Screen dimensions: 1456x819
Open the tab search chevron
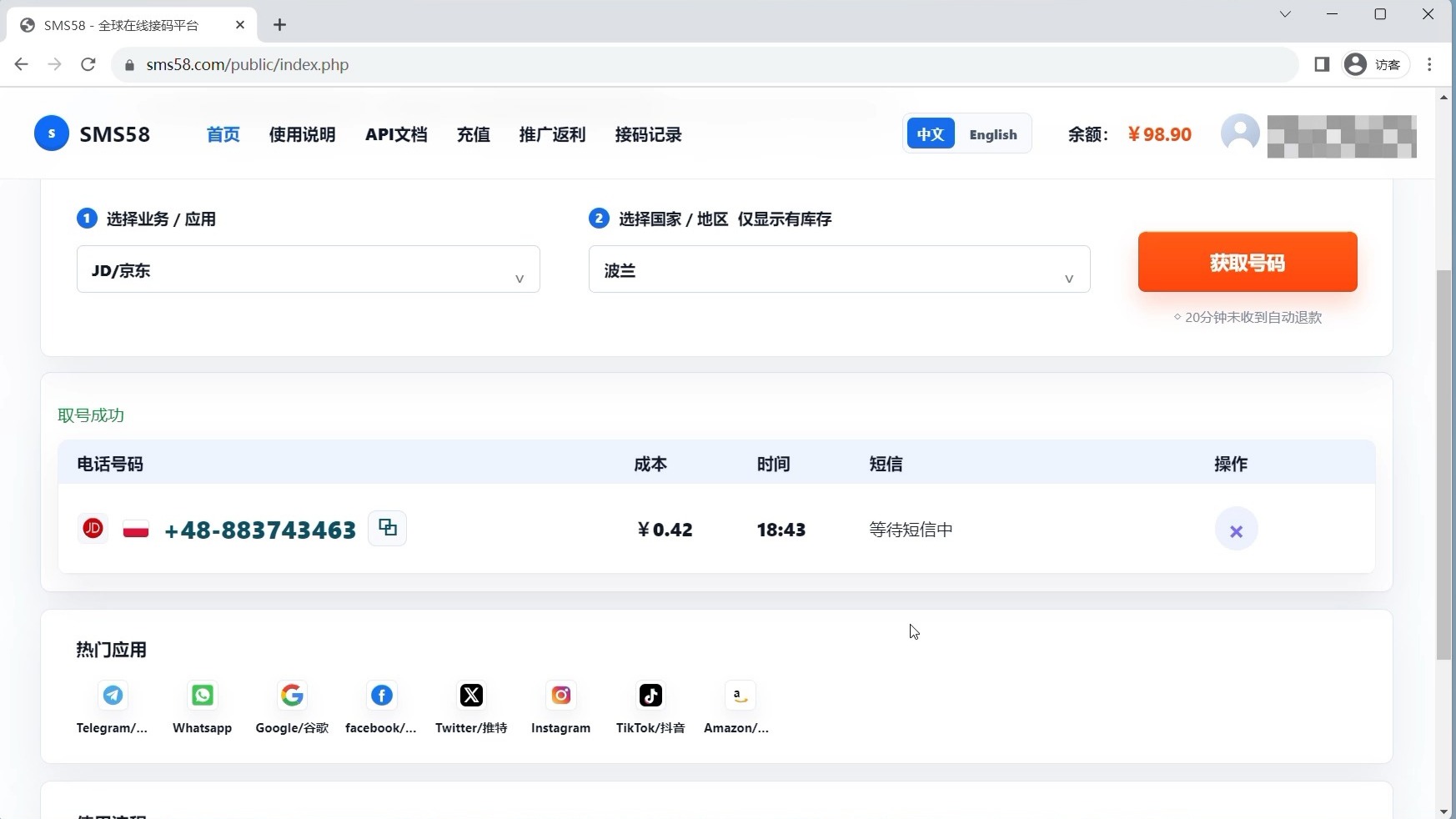point(1285,14)
